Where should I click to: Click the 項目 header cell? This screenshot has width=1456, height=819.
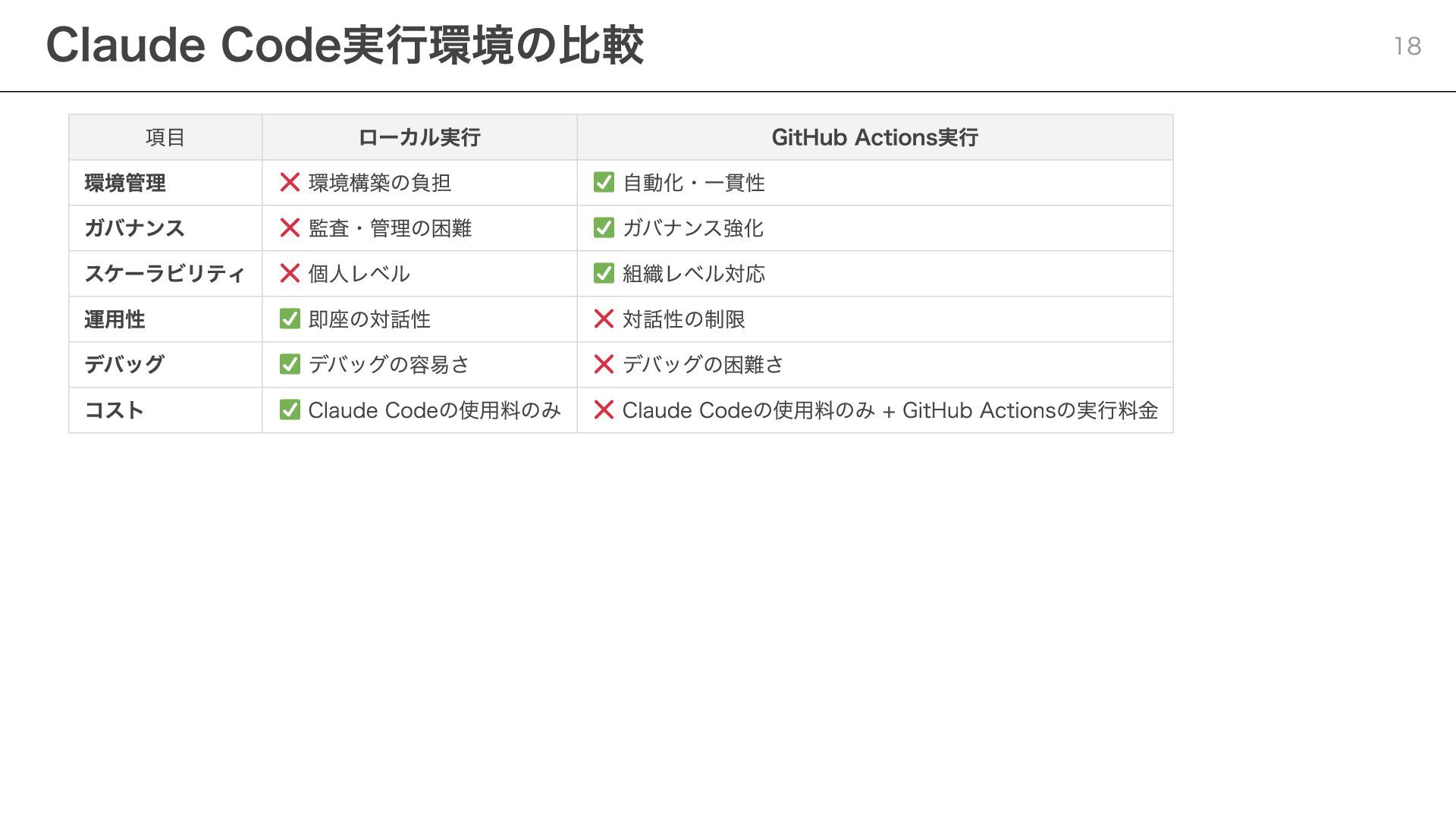coord(165,137)
